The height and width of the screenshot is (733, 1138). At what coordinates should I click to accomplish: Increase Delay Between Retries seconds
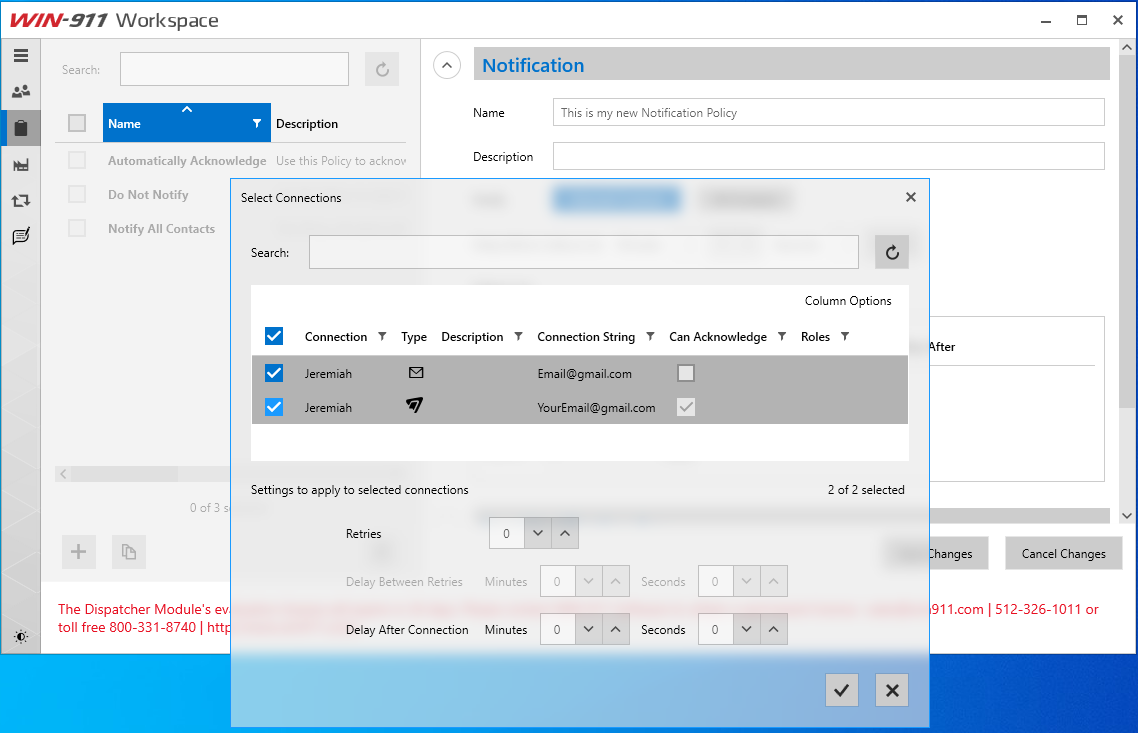pos(774,581)
